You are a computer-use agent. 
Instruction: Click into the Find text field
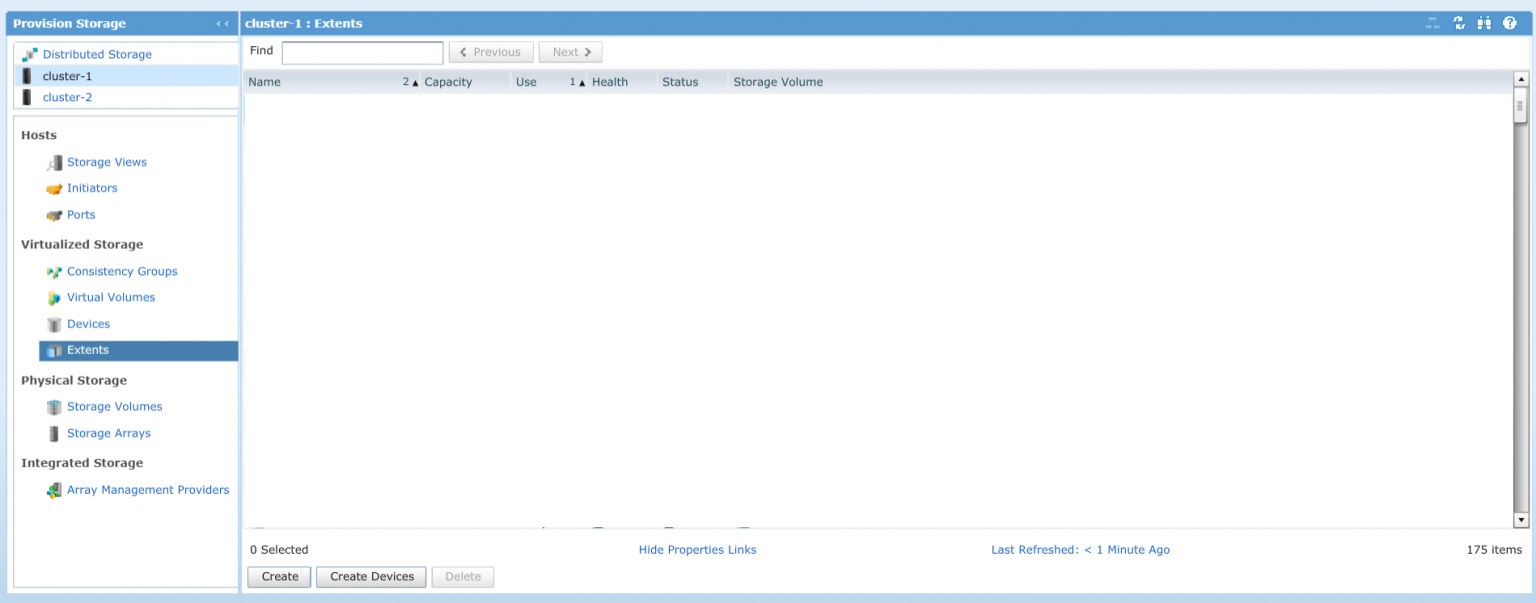tap(362, 52)
